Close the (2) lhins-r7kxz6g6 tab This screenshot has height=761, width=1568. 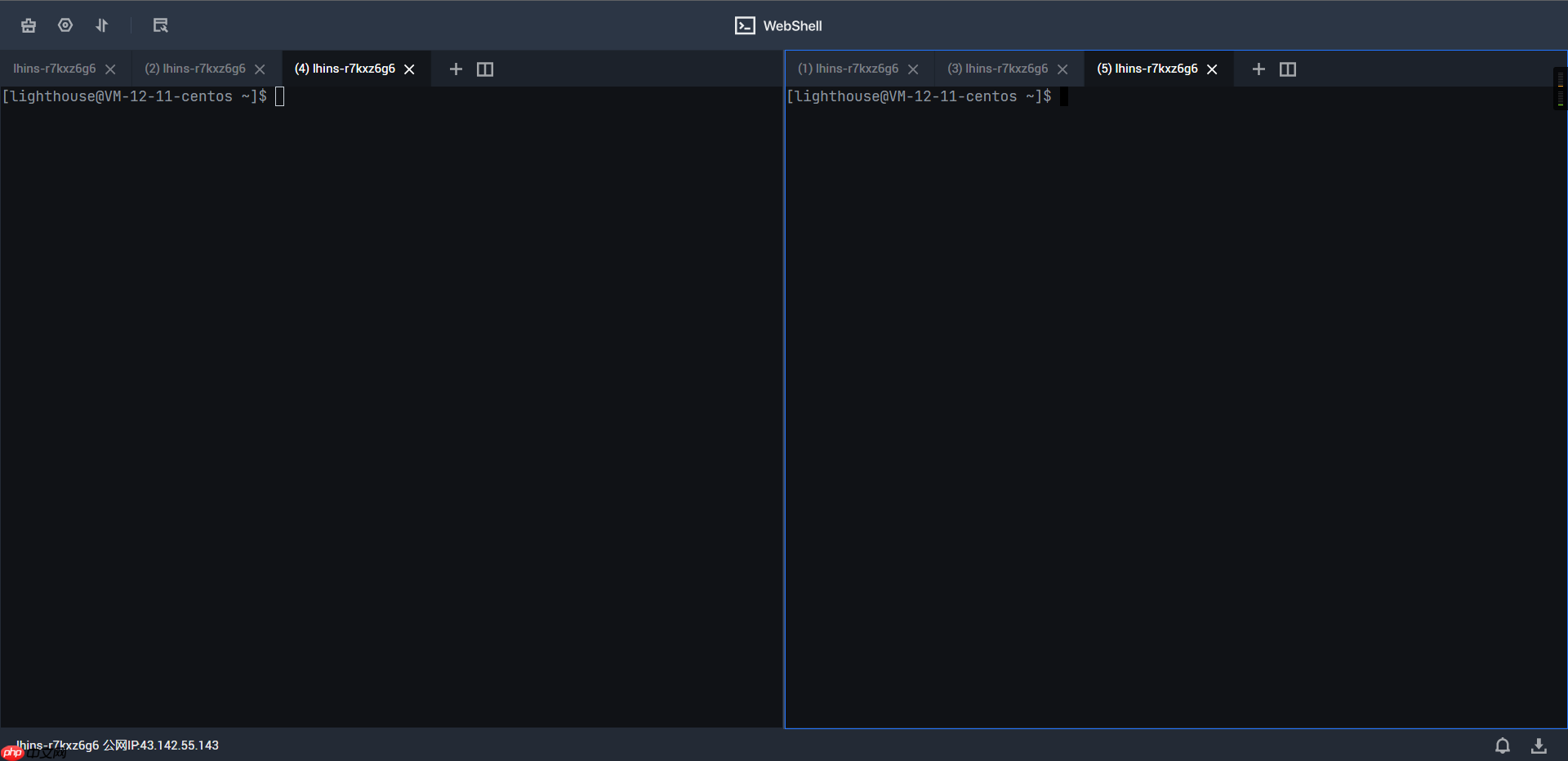pyautogui.click(x=260, y=69)
